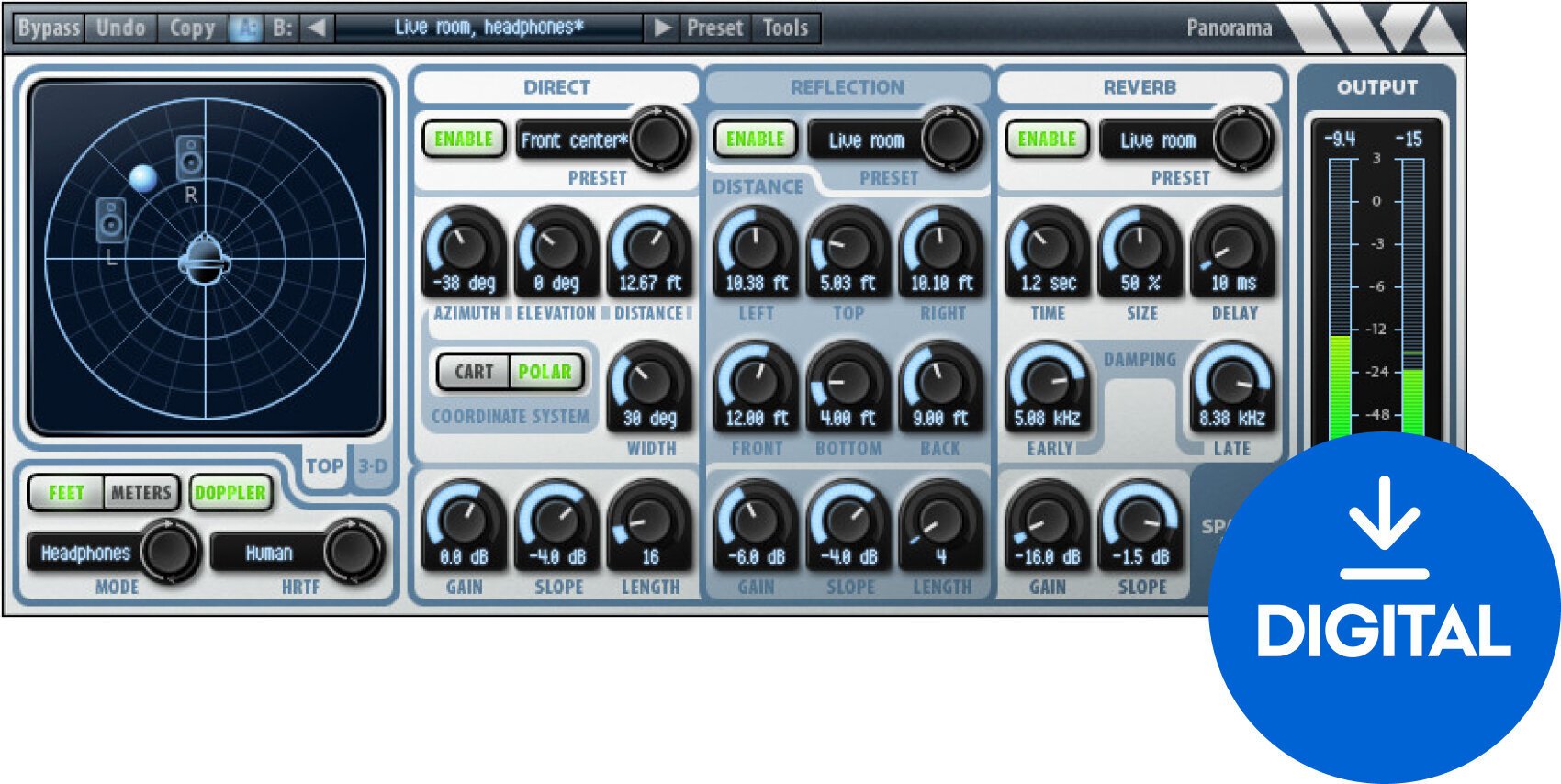Open the Direct preset selector 'Front center*'
The height and width of the screenshot is (784, 1561).
575,140
